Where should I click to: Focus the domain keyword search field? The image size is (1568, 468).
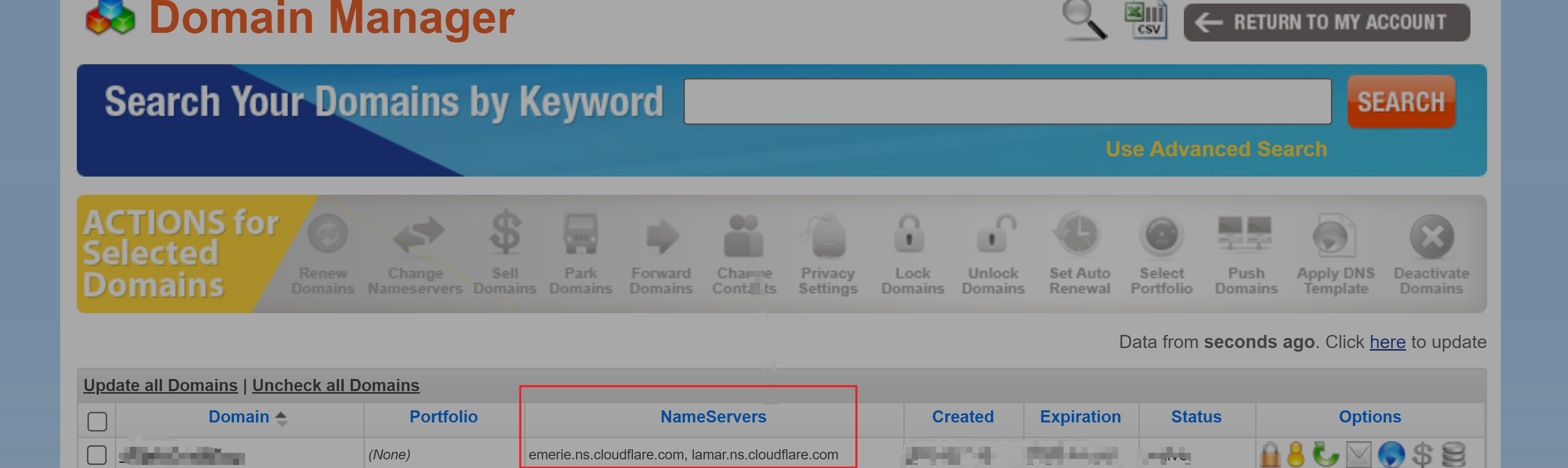[x=1007, y=102]
